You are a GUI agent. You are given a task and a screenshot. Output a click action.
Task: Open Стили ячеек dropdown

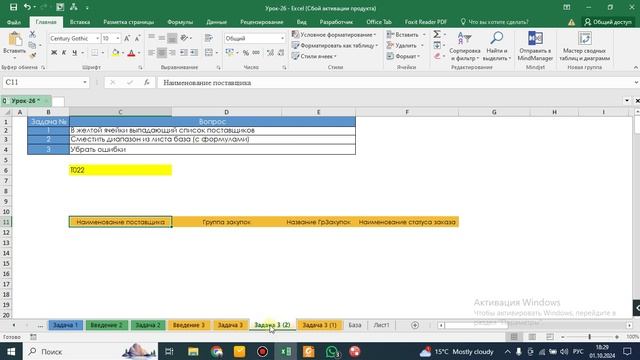point(314,56)
